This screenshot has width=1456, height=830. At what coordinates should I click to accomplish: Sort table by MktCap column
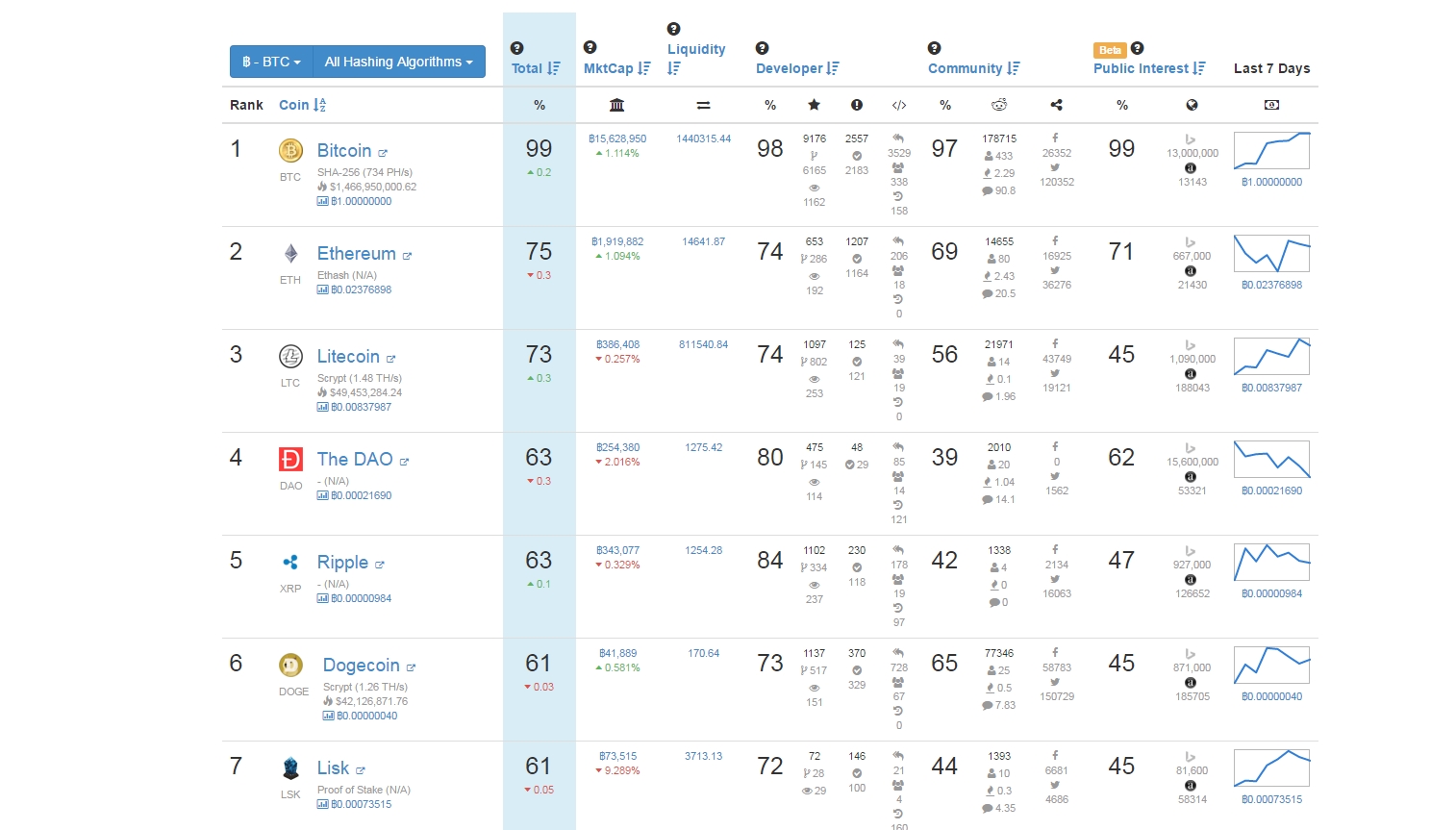tap(616, 68)
